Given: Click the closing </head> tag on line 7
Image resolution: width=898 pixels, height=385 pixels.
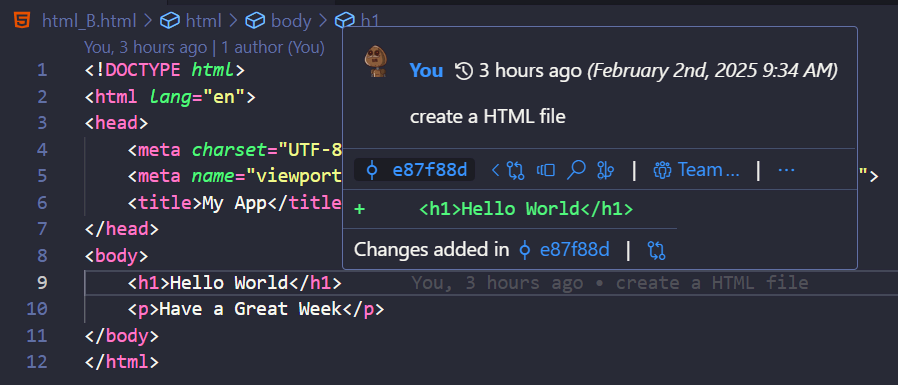Looking at the screenshot, I should click(121, 229).
